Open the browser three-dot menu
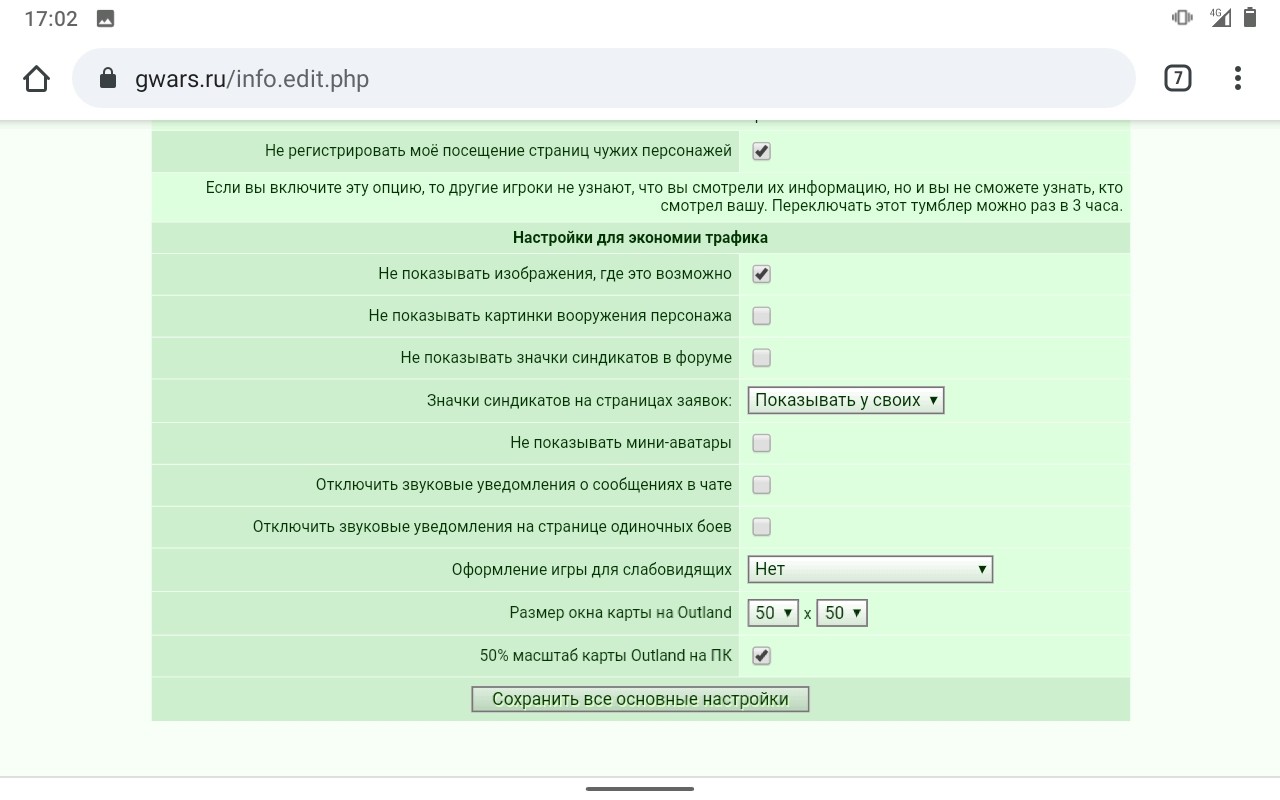Image resolution: width=1280 pixels, height=800 pixels. (1238, 78)
